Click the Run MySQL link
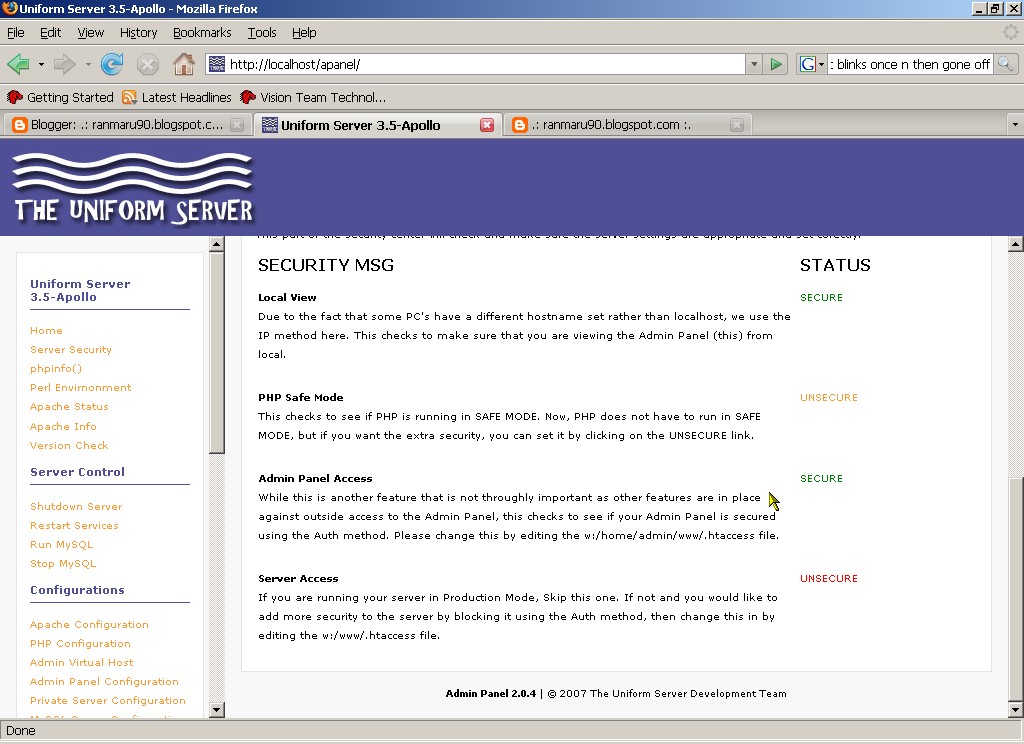 [x=61, y=544]
